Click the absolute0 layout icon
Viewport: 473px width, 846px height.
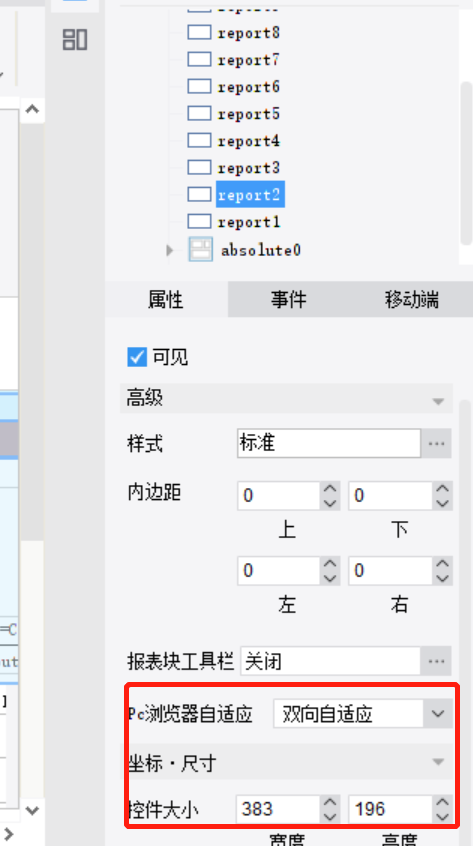[x=200, y=250]
